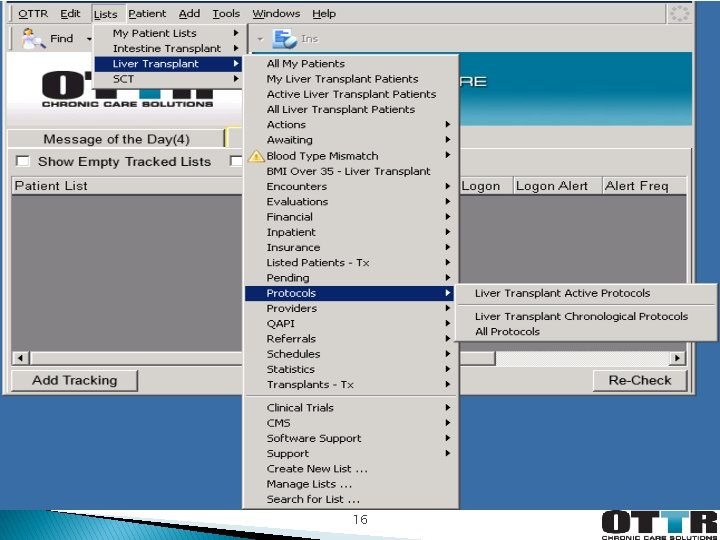This screenshot has height=540, width=720.
Task: Switch to Message of the Day(4) tab
Action: point(116,139)
